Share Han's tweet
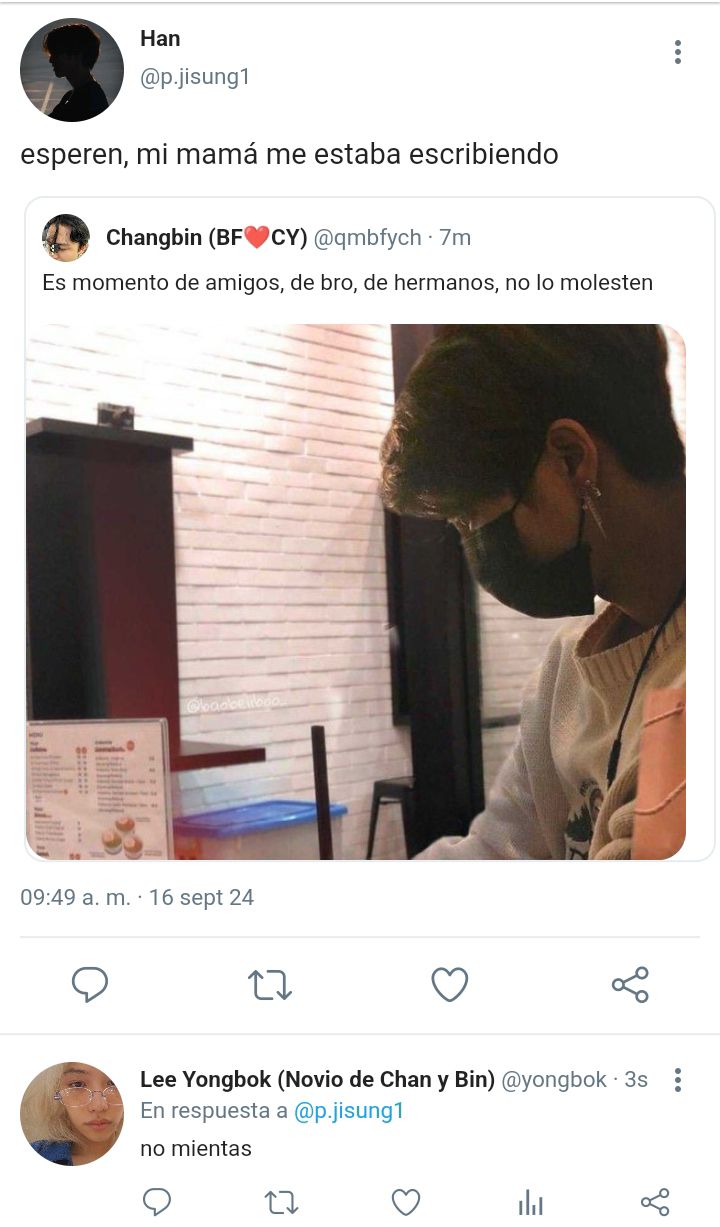 [630, 985]
